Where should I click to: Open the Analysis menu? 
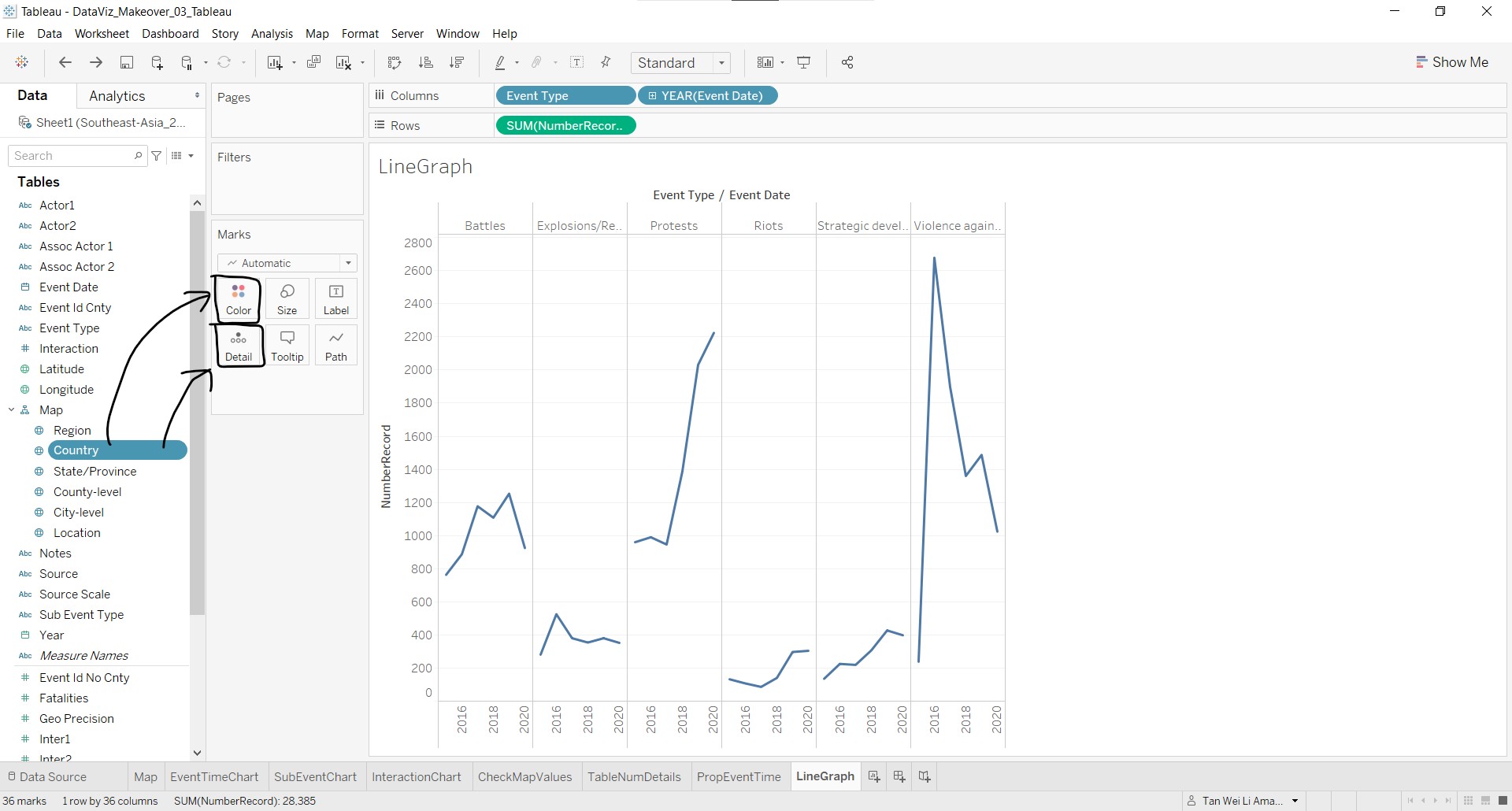tap(272, 34)
